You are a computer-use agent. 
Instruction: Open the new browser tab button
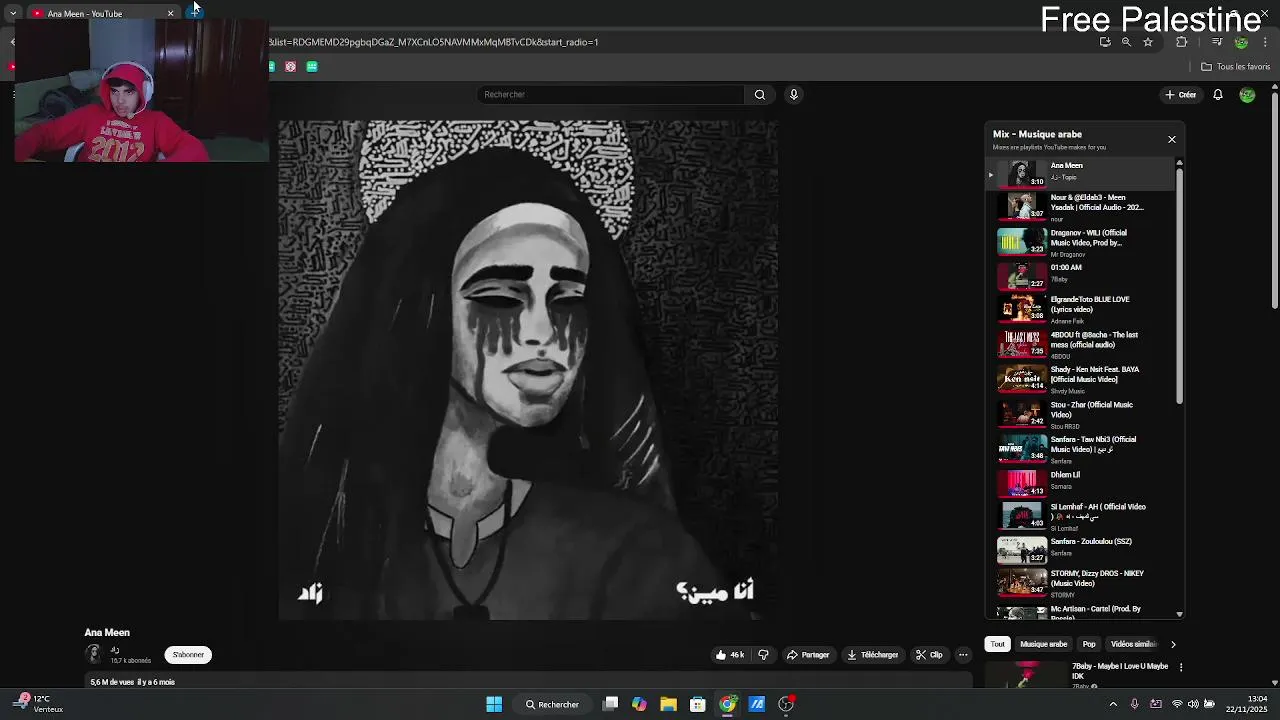(194, 13)
